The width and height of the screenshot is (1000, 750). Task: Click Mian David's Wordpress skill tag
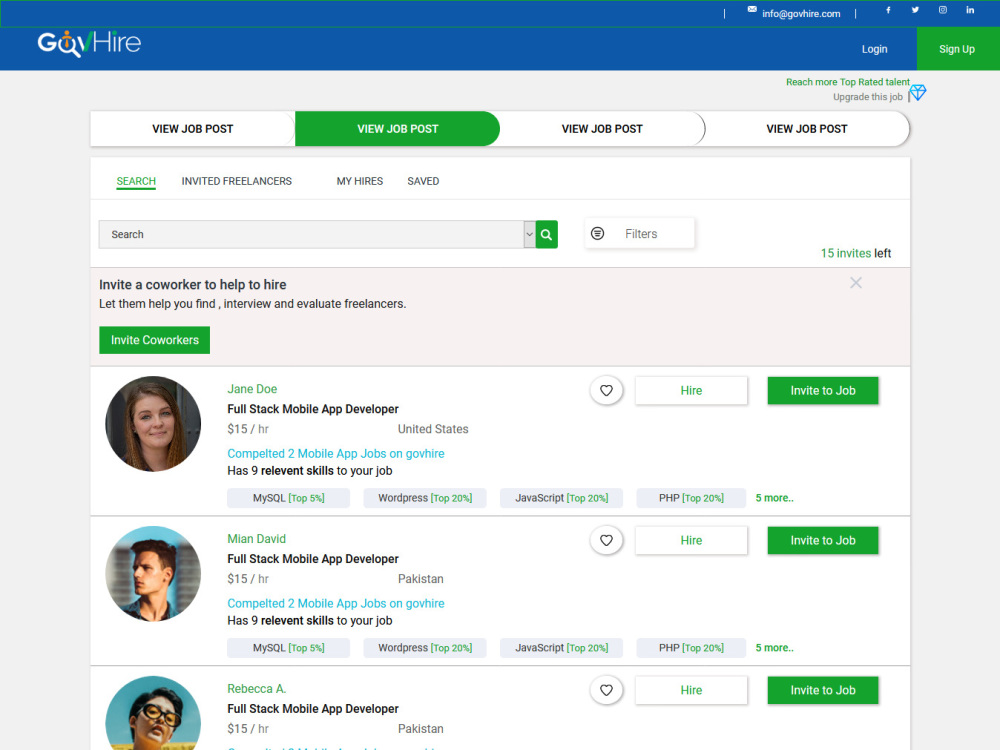point(425,648)
